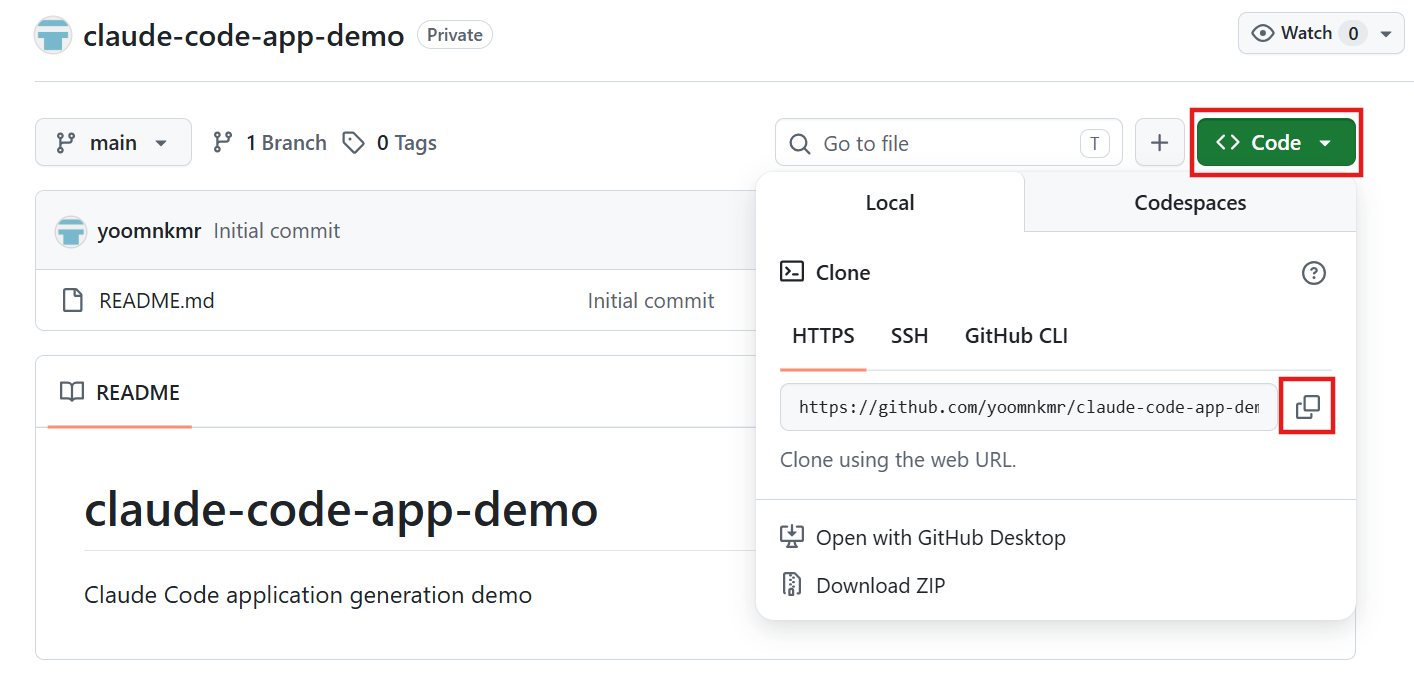Select the HTTPS clone option
This screenshot has height=681, width=1414.
click(x=823, y=336)
